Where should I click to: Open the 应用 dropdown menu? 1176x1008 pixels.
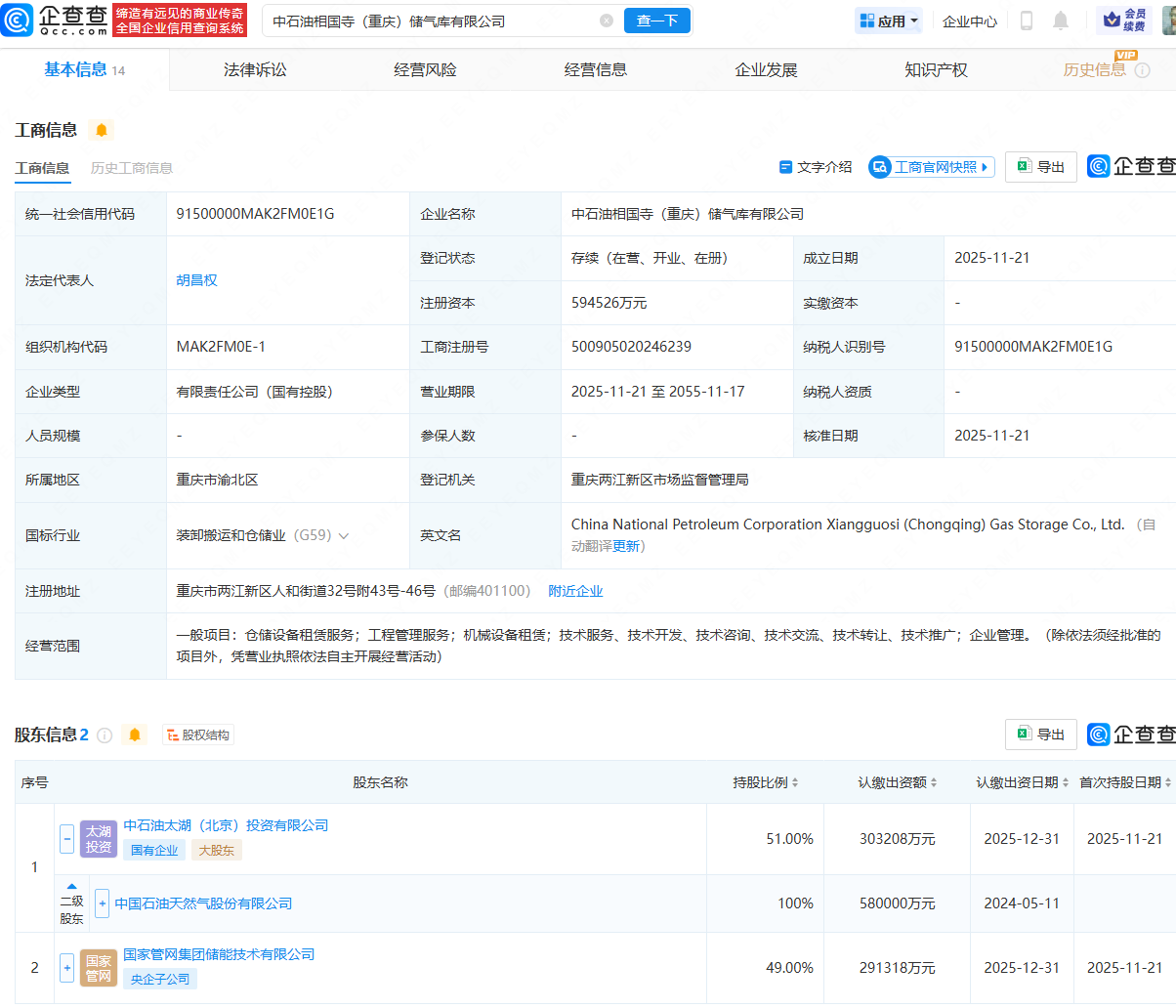888,21
